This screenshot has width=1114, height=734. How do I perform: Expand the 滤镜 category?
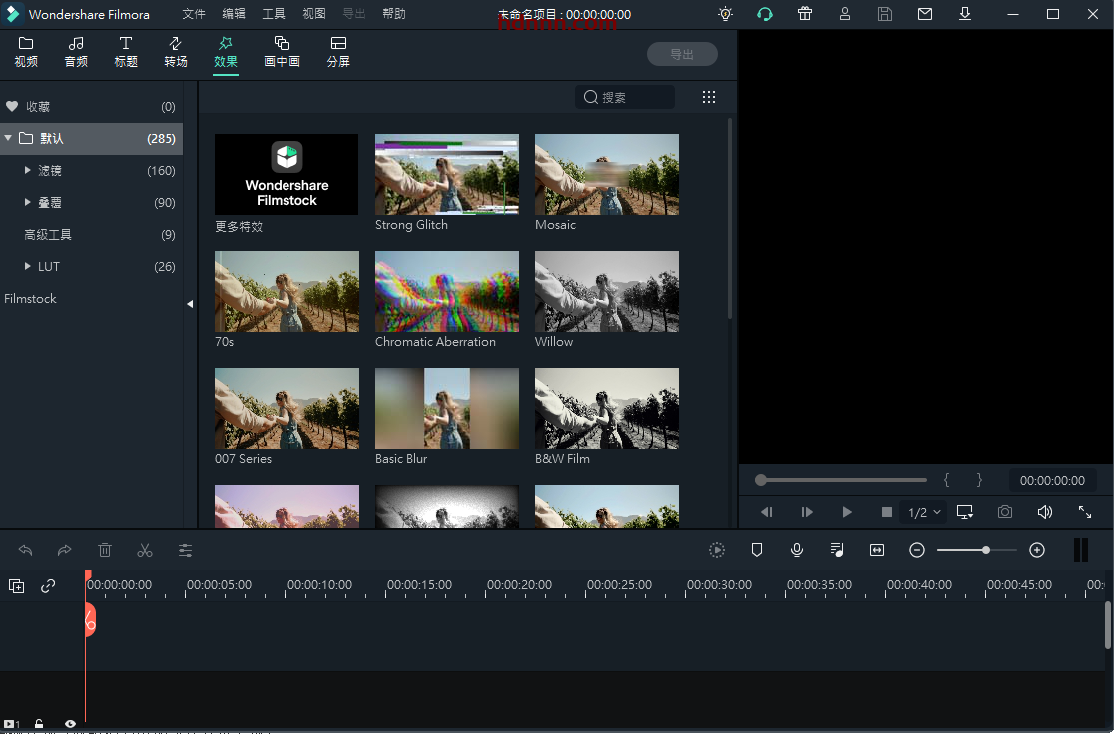coord(27,170)
